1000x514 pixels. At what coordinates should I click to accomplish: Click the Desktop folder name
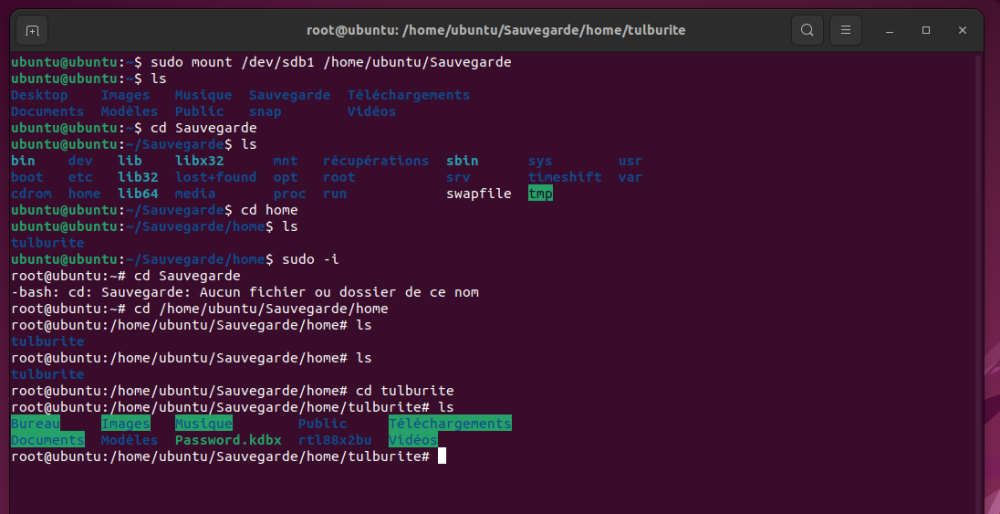click(40, 95)
